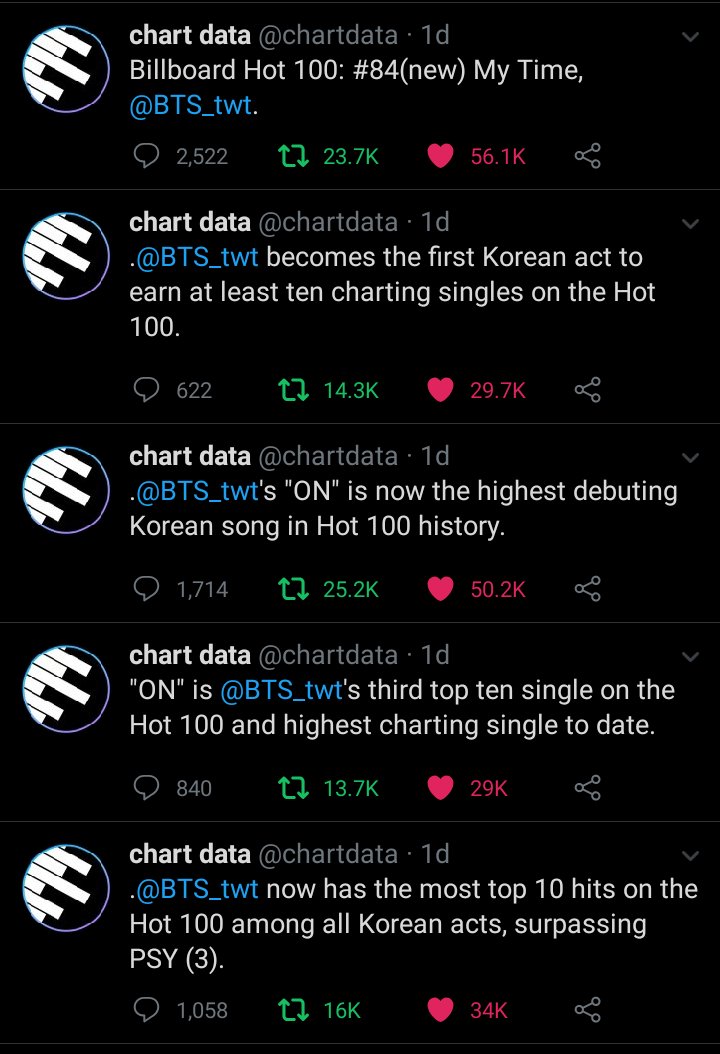This screenshot has width=720, height=1054.
Task: Reply to the ten charting singles tweet
Action: [x=147, y=390]
